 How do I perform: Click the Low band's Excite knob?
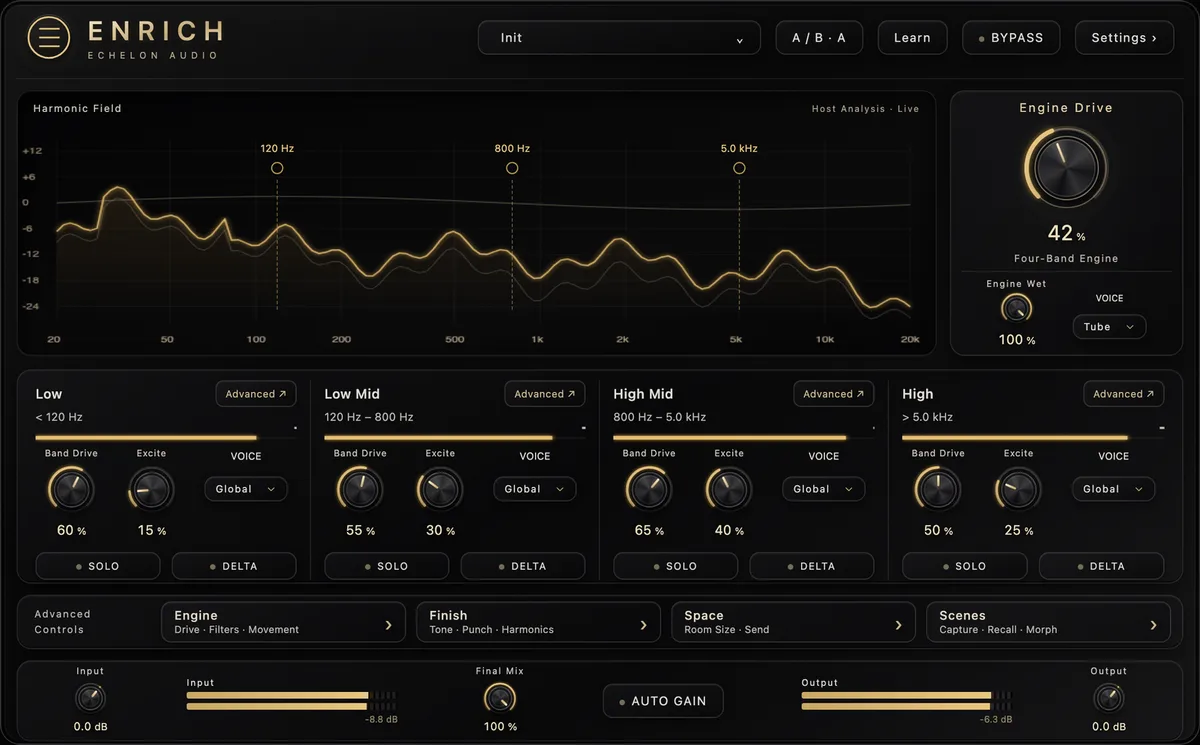(152, 490)
